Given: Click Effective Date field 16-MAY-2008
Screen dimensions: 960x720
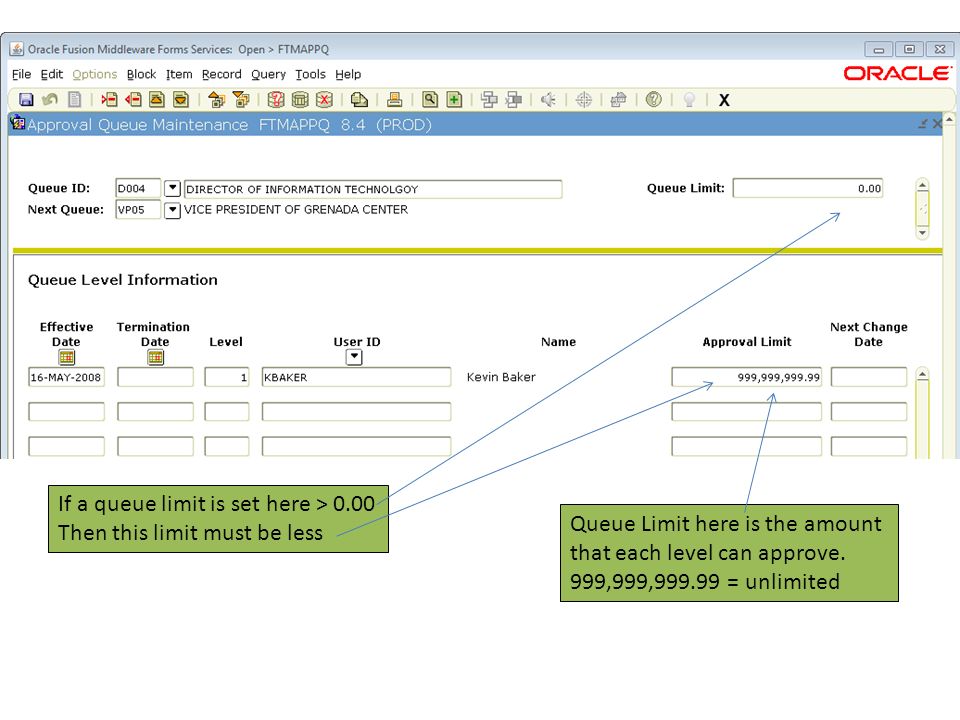Looking at the screenshot, I should 66,377.
